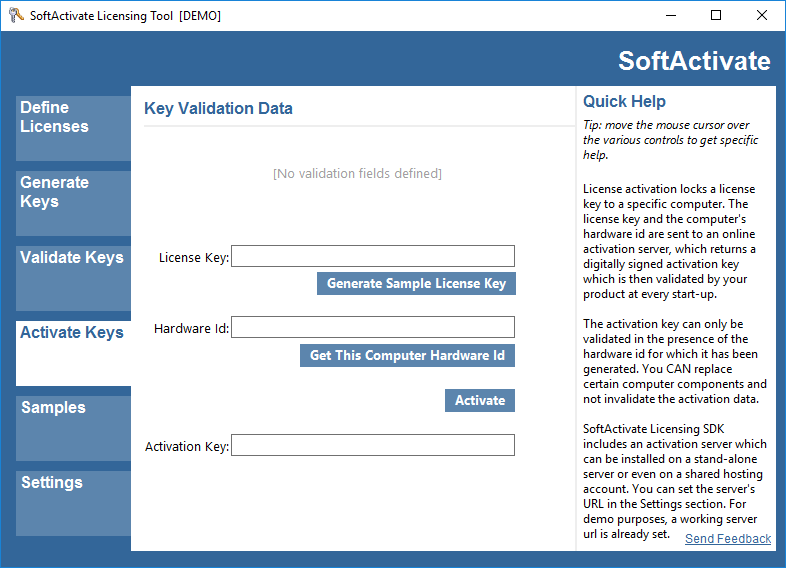Click the License Key input field
Viewport: 786px width, 568px height.
[373, 256]
